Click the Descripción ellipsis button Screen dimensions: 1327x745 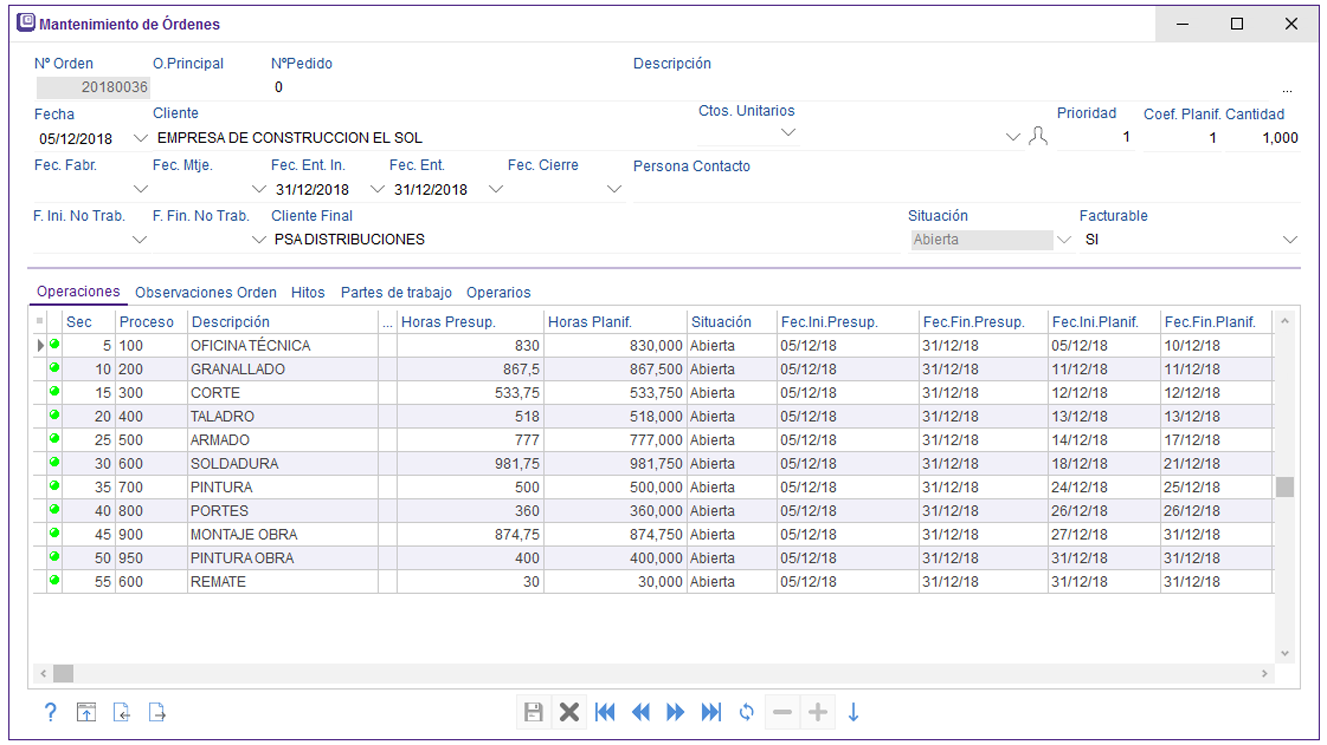pyautogui.click(x=1287, y=89)
